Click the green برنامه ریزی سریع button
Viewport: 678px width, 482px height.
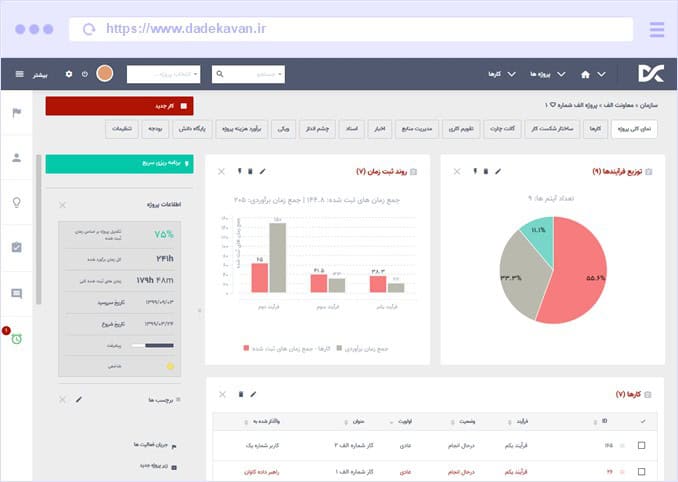(119, 164)
